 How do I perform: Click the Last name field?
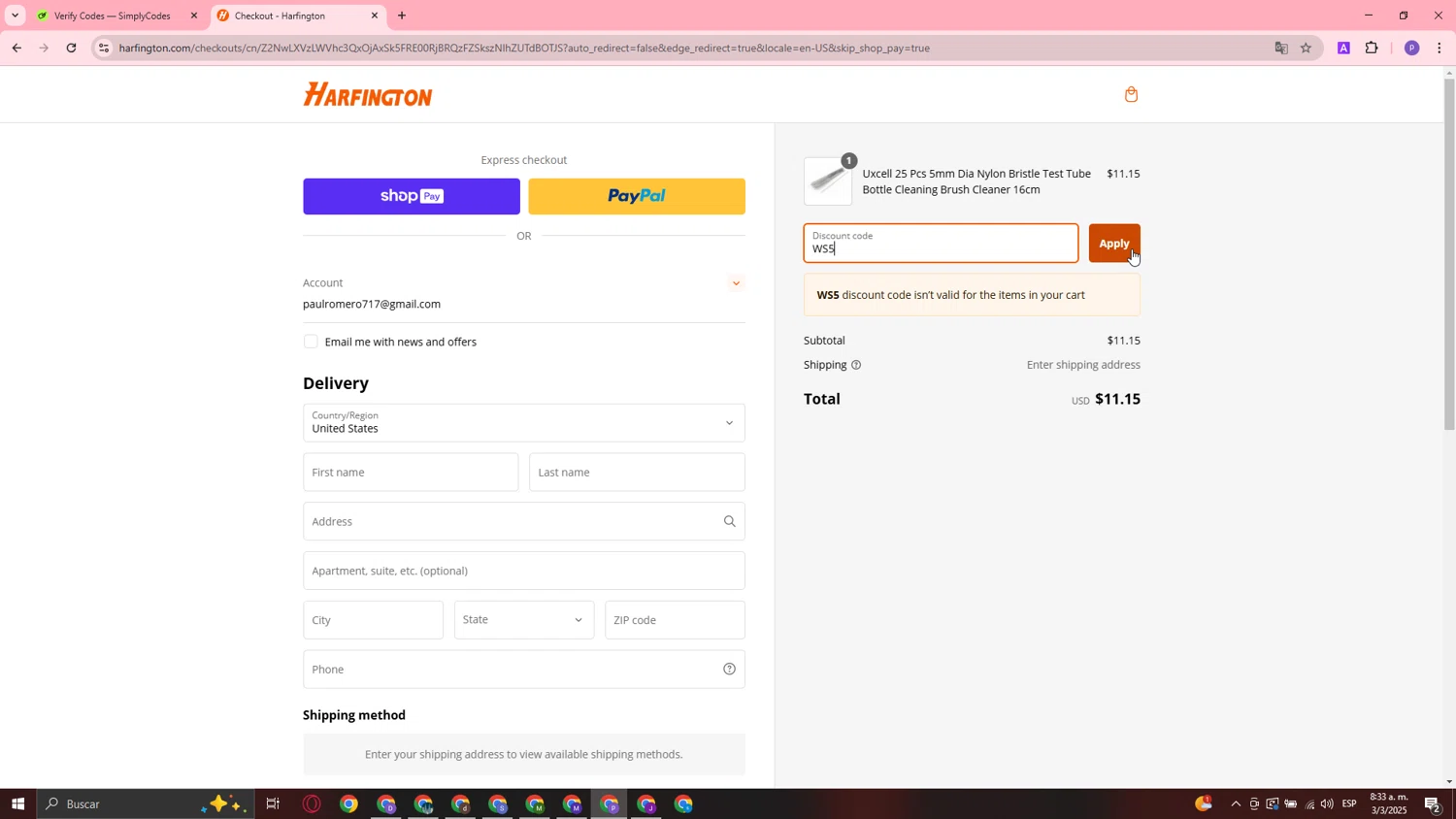[x=637, y=473]
